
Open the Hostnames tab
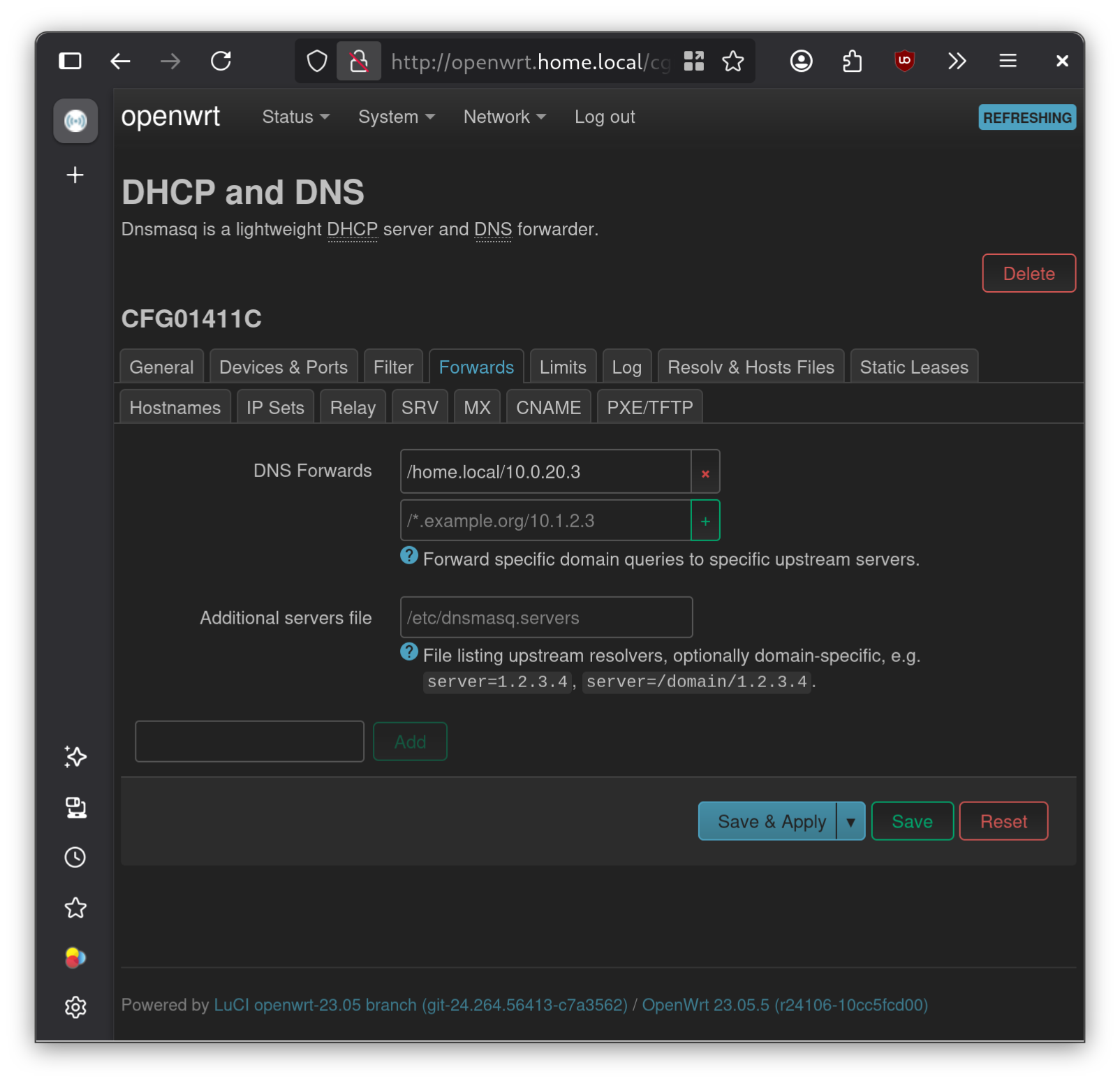(x=175, y=408)
